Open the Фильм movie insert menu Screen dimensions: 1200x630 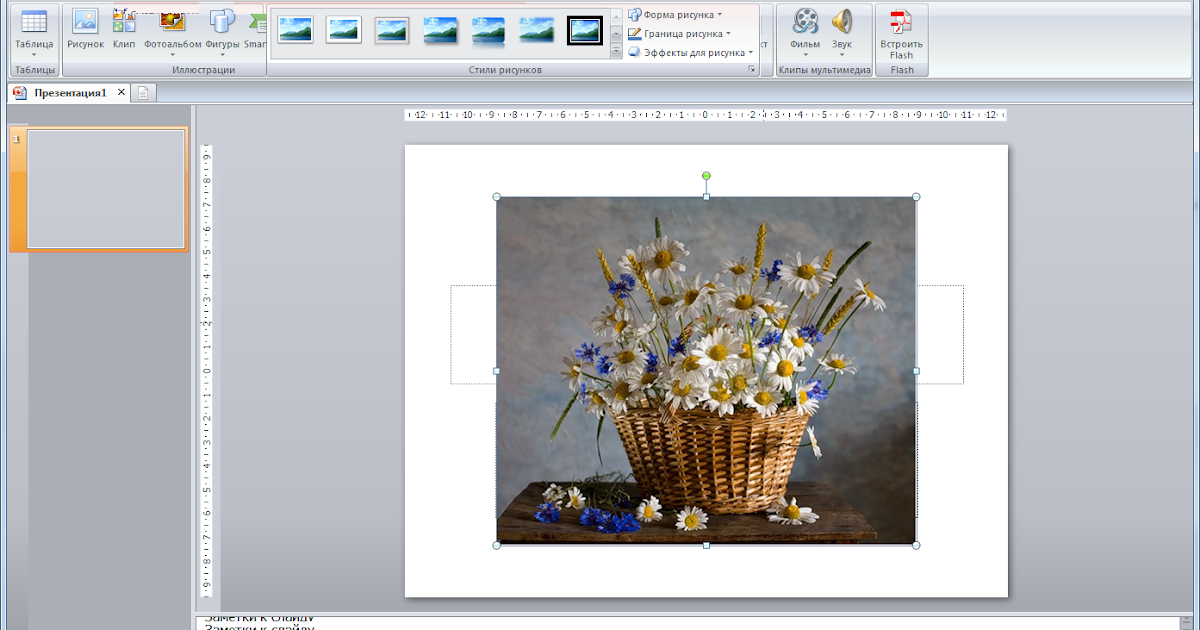[x=805, y=30]
